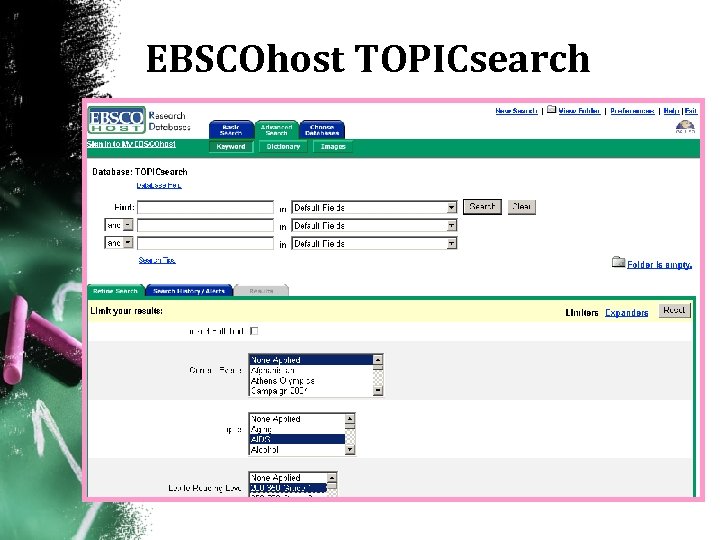Image resolution: width=720 pixels, height=540 pixels.
Task: Open the Search Tips link
Action: (x=157, y=260)
